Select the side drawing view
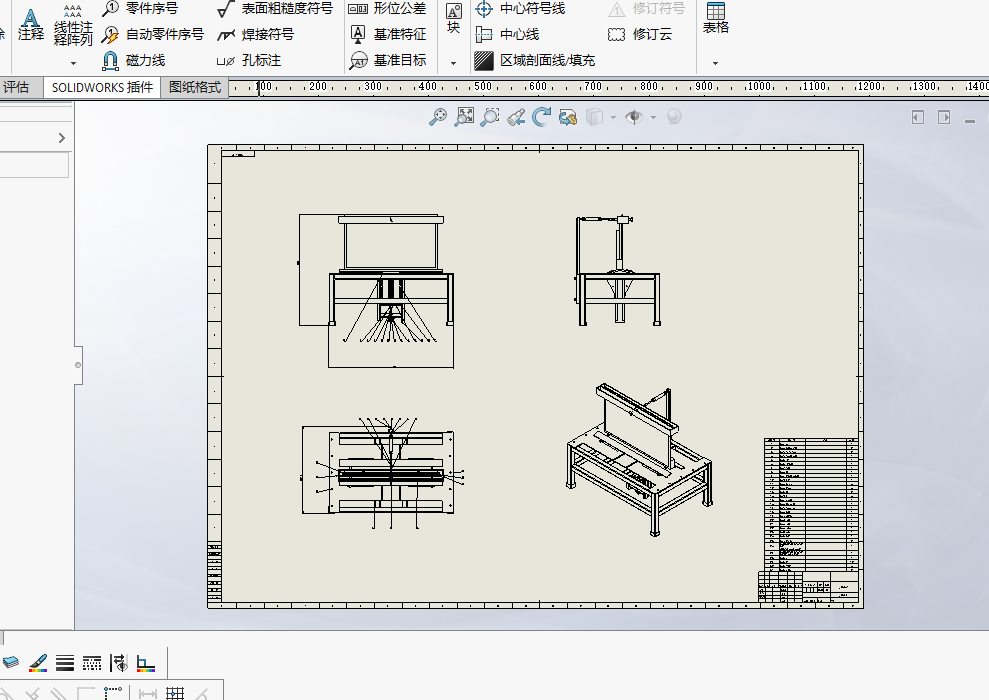The height and width of the screenshot is (700, 989). (617, 270)
